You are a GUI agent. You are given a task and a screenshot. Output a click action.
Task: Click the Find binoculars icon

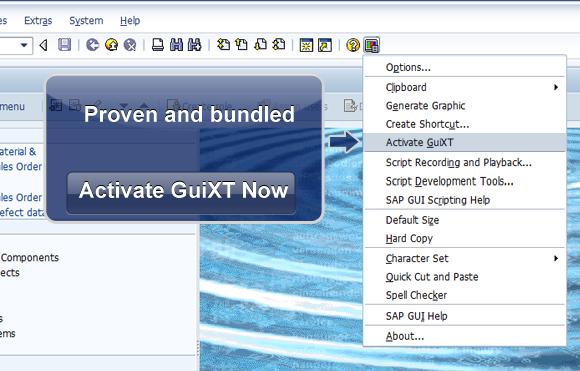tap(176, 45)
